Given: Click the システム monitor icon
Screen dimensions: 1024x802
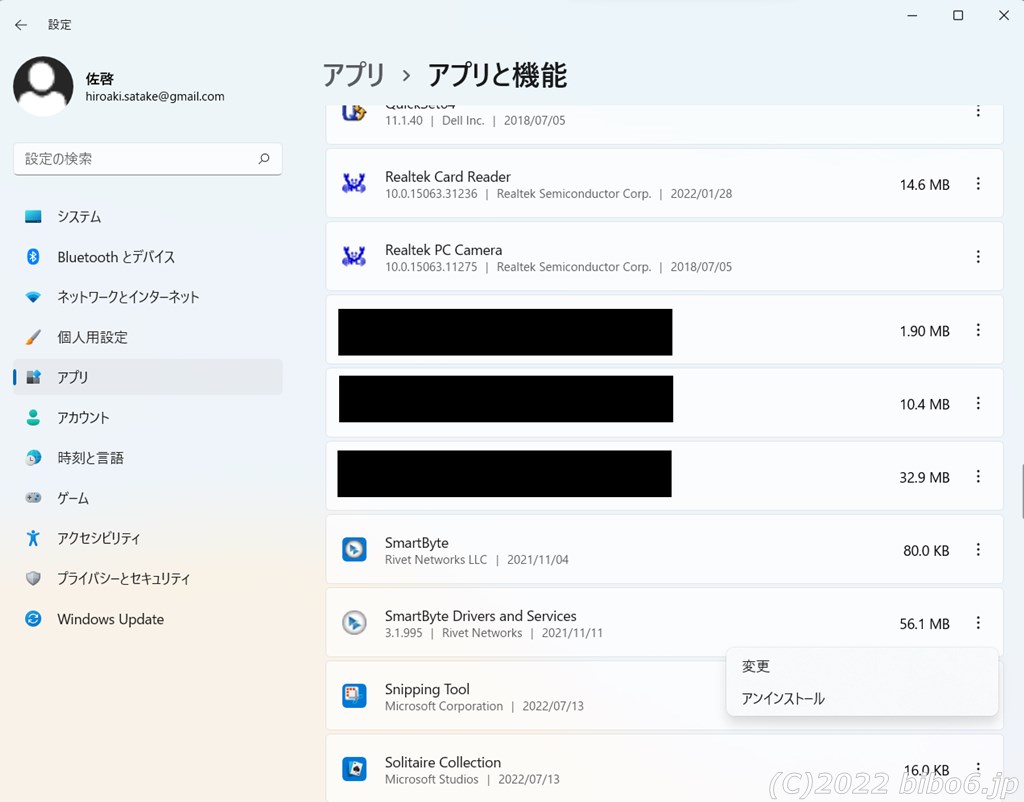Looking at the screenshot, I should pyautogui.click(x=33, y=216).
